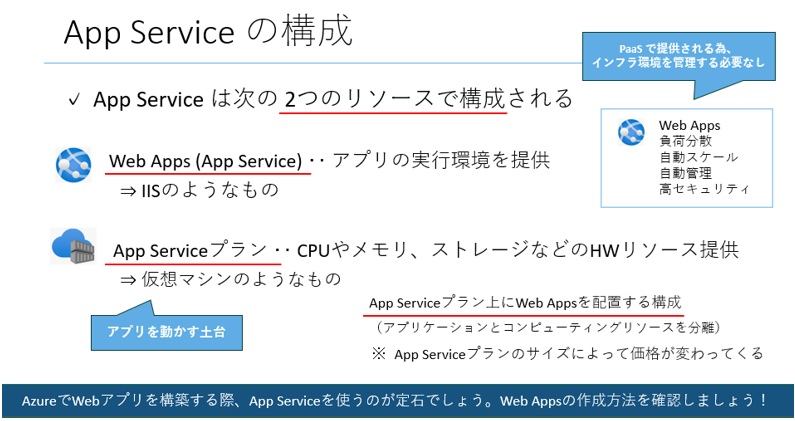Click '負荷分散' in the feature box
The width and height of the screenshot is (795, 421).
tap(685, 141)
